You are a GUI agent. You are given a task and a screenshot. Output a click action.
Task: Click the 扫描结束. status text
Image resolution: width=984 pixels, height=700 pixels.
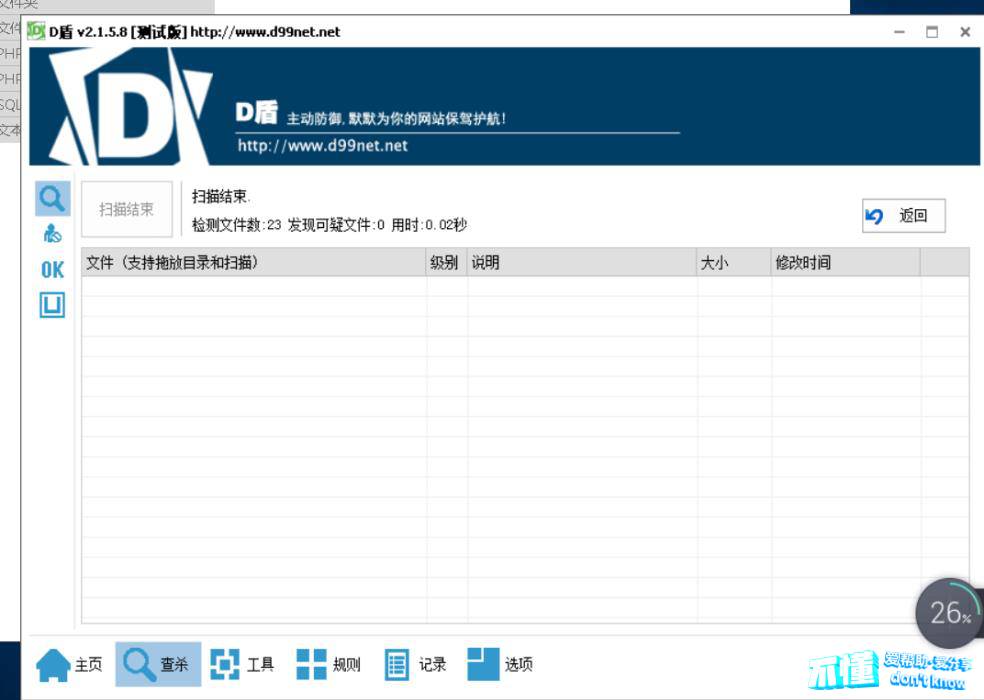221,197
